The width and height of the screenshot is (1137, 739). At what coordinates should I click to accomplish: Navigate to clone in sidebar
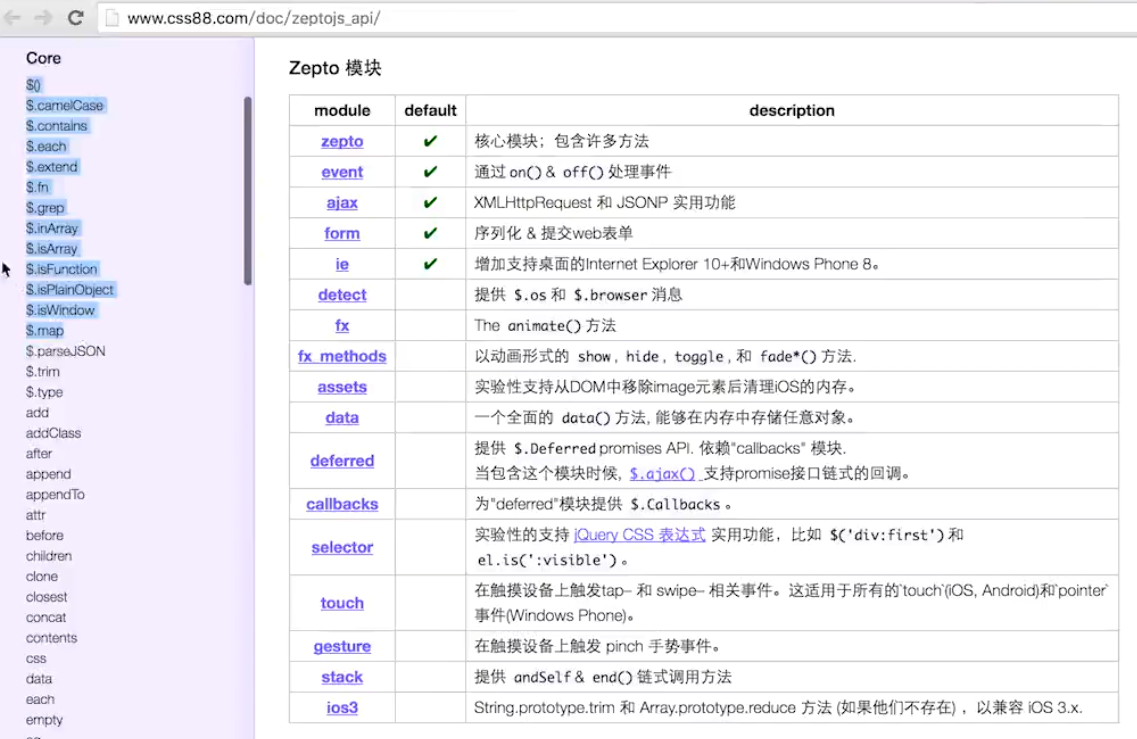42,576
